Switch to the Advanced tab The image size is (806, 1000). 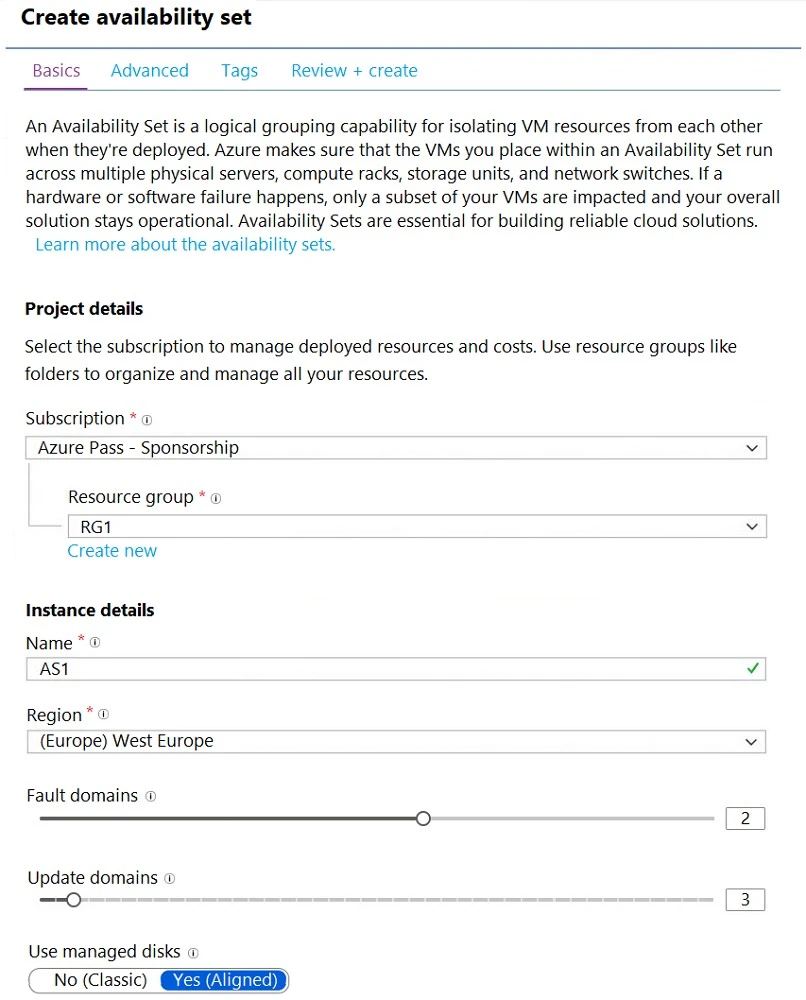pyautogui.click(x=149, y=70)
